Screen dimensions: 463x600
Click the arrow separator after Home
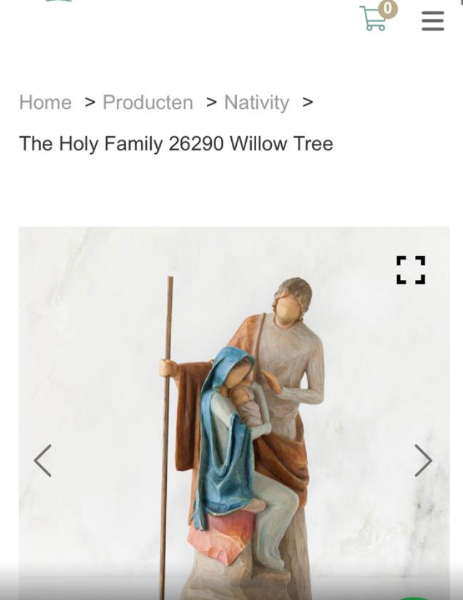pos(90,103)
